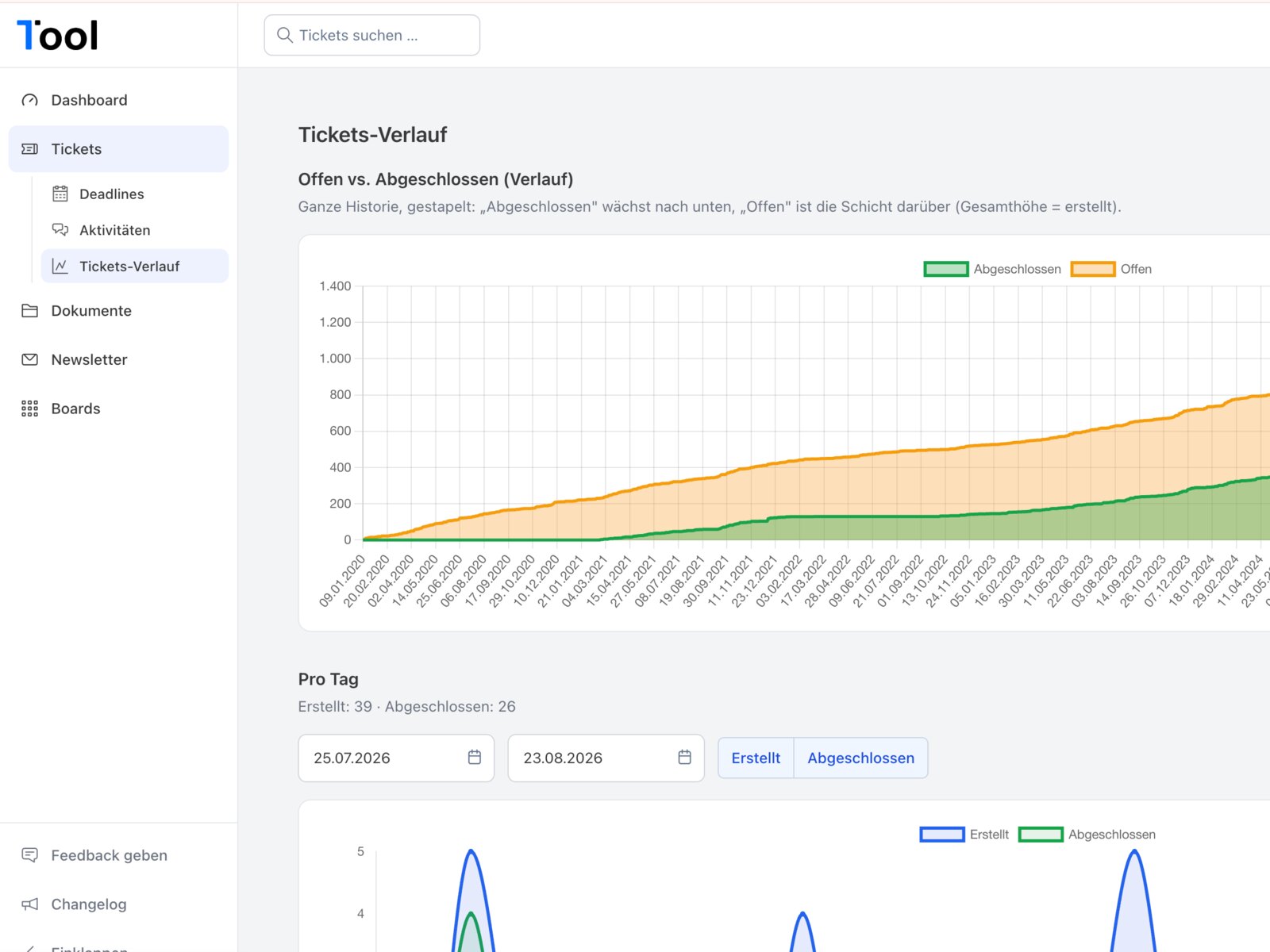Click the start date field 25.07.2026
Viewport: 1270px width, 952px height.
coord(396,758)
